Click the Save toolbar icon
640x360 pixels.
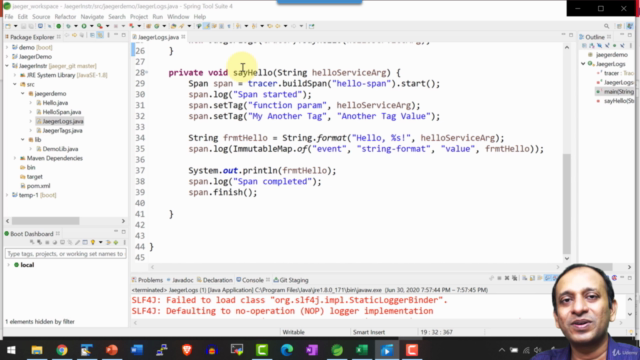click(x=24, y=26)
